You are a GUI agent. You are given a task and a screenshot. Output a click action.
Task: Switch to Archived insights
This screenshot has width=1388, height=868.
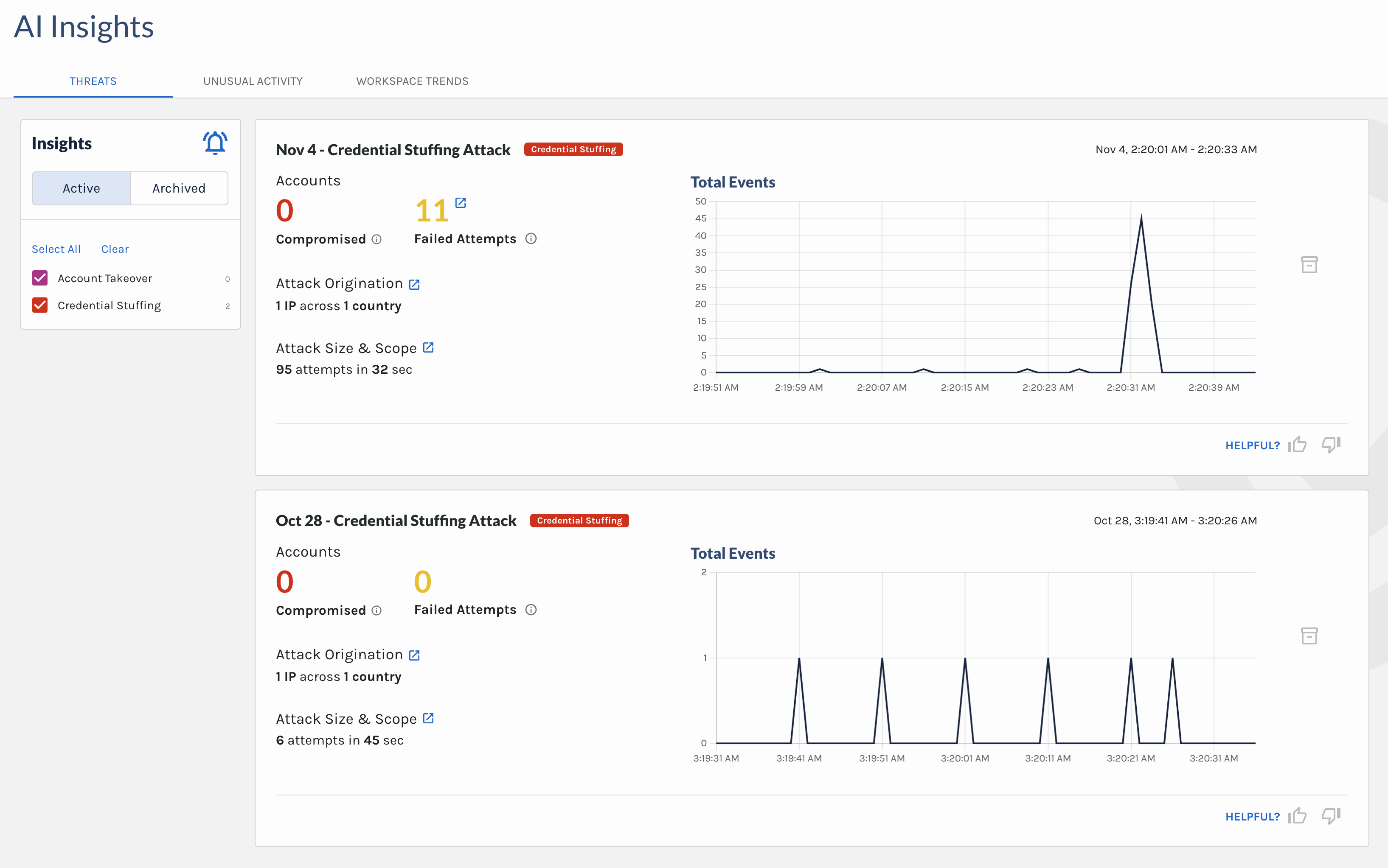179,188
